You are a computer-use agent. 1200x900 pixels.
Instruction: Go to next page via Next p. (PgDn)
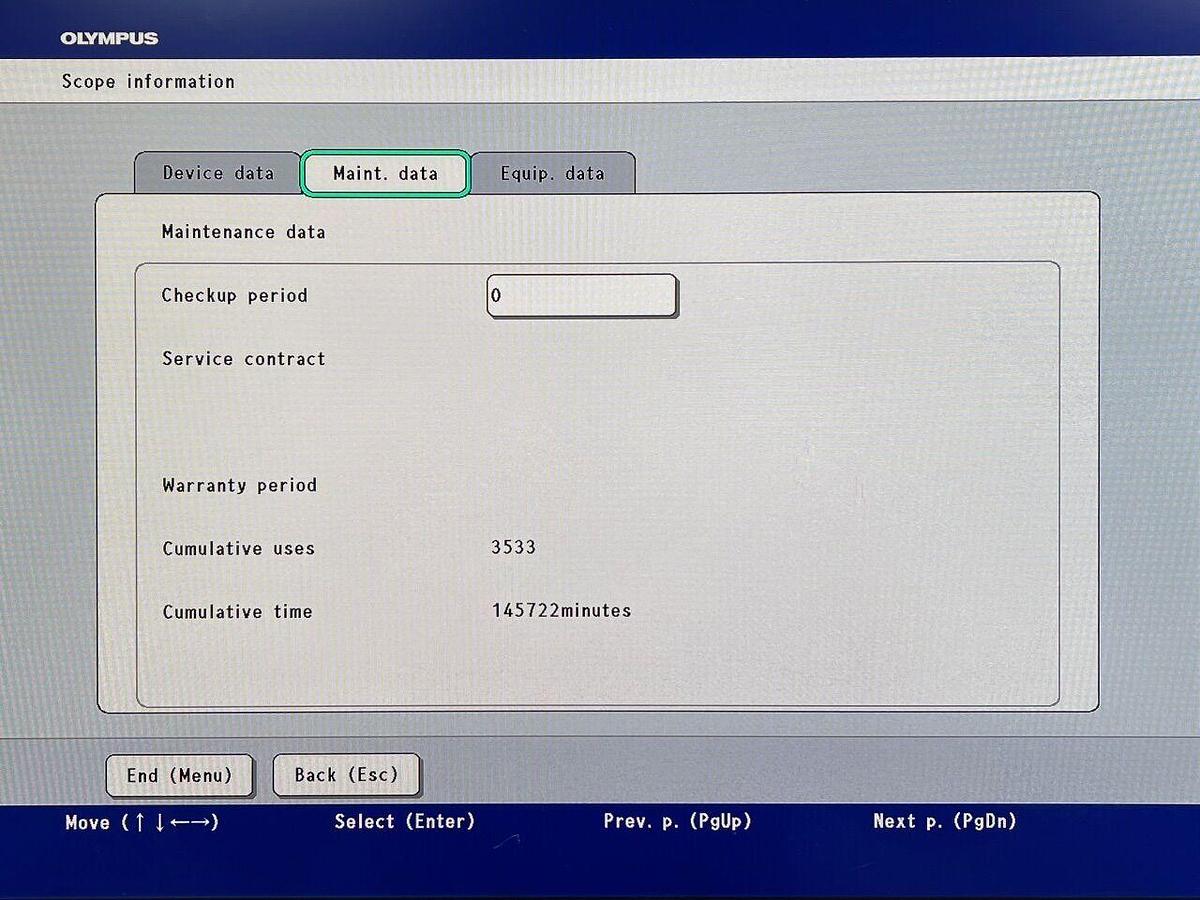pos(944,821)
